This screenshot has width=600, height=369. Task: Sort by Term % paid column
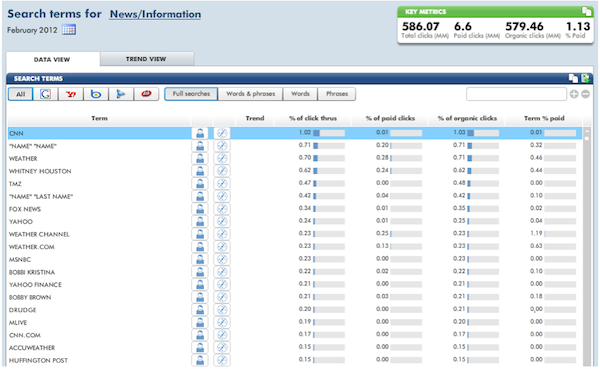(544, 118)
